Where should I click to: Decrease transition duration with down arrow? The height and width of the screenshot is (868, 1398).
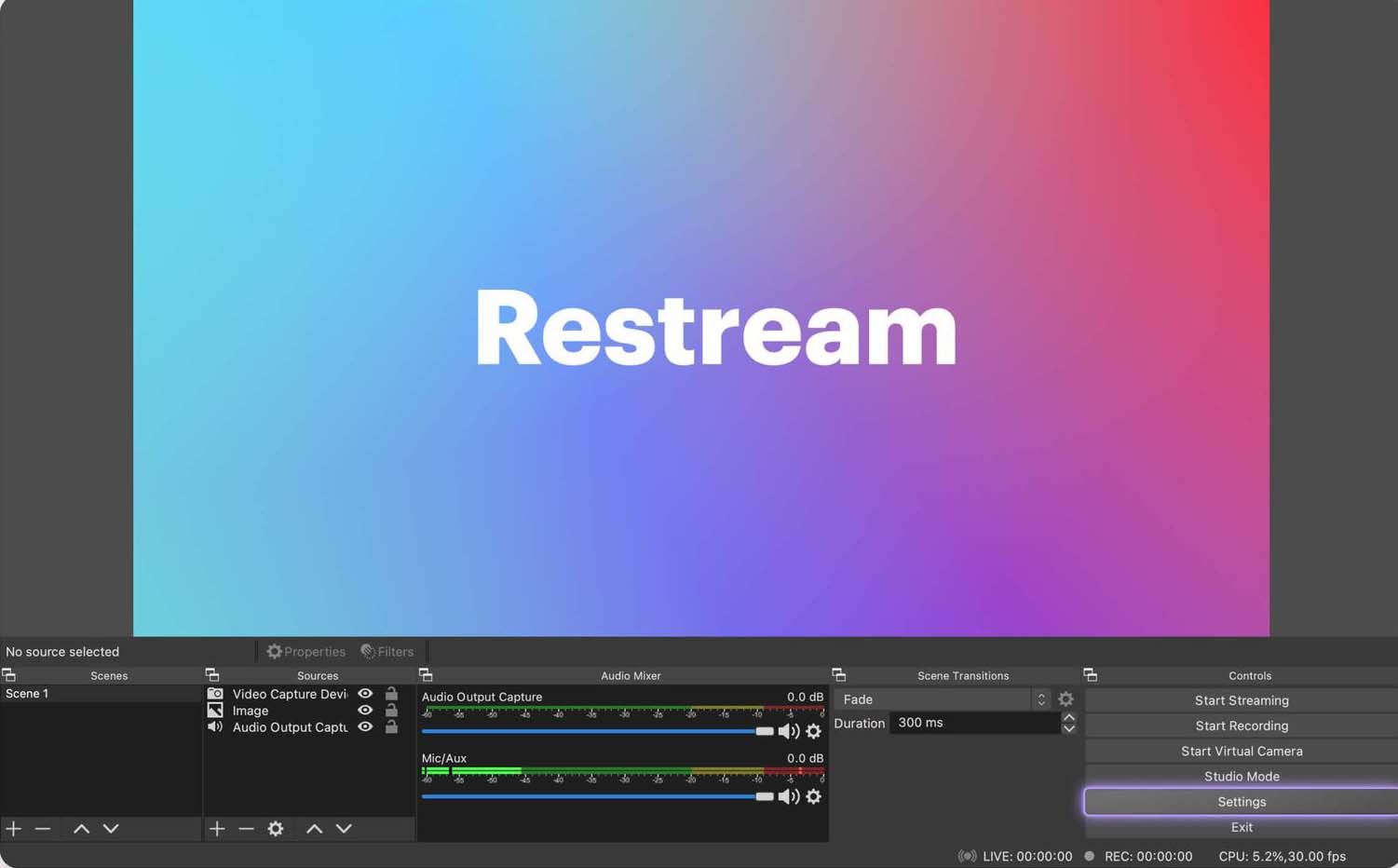(1069, 728)
